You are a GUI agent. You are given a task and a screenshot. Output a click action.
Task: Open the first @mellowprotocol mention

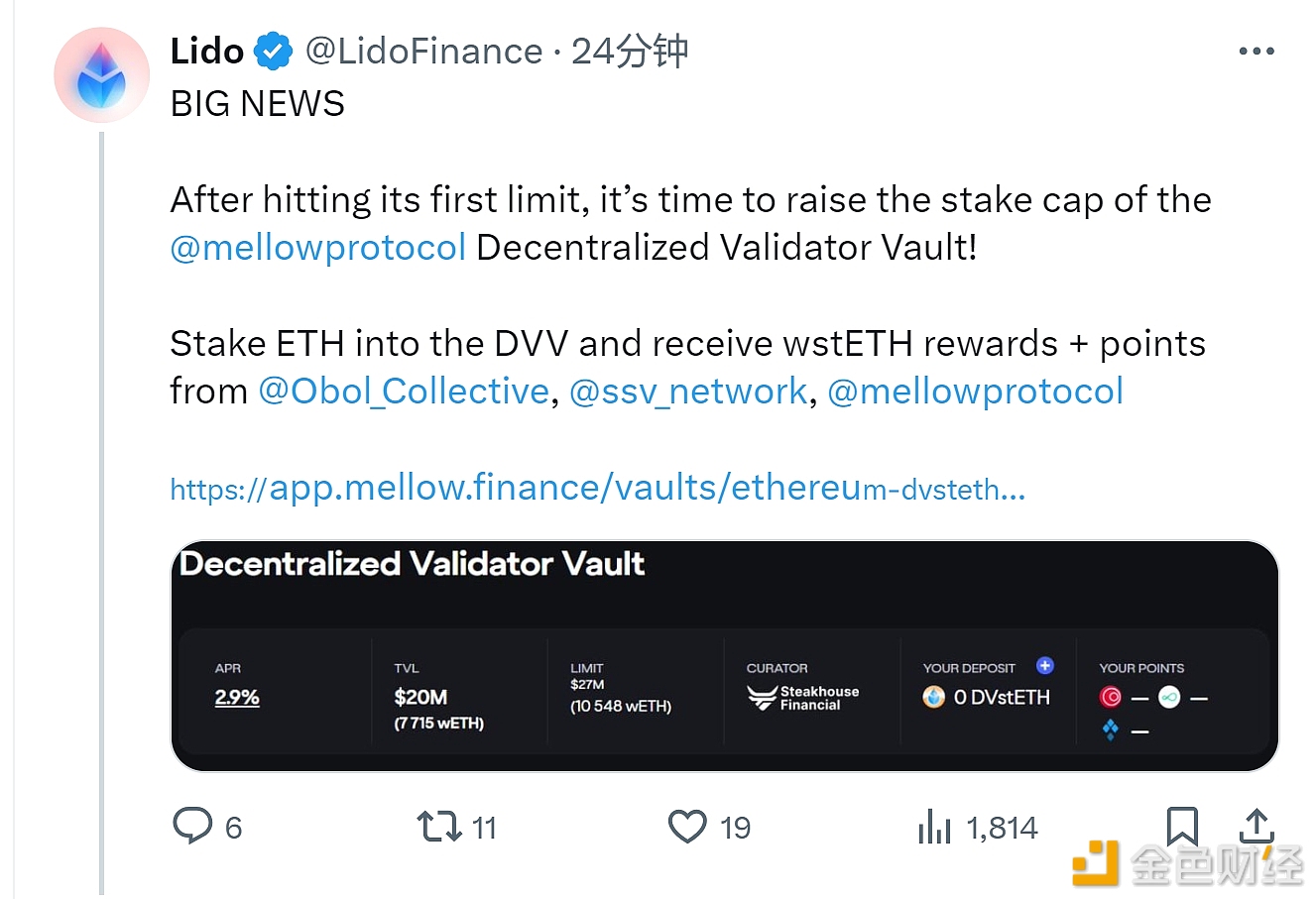point(318,247)
